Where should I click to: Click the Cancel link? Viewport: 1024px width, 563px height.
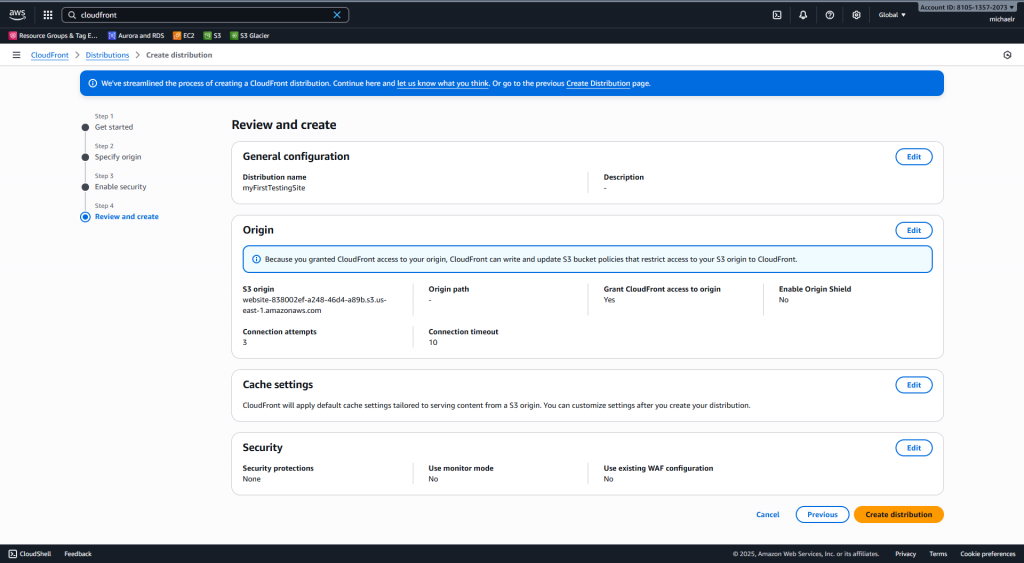(767, 515)
